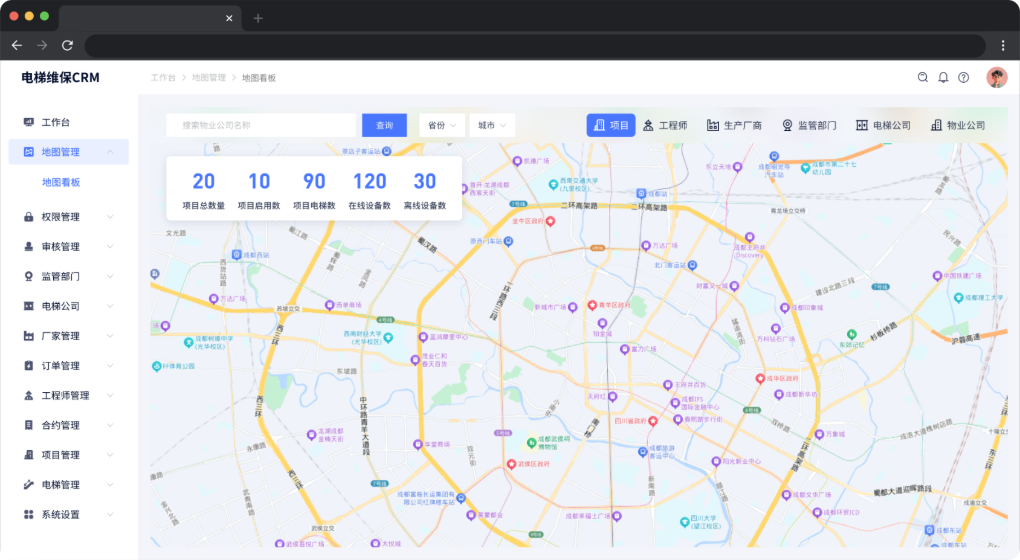The width and height of the screenshot is (1020, 560).
Task: Go forward in the browser
Action: (x=42, y=46)
